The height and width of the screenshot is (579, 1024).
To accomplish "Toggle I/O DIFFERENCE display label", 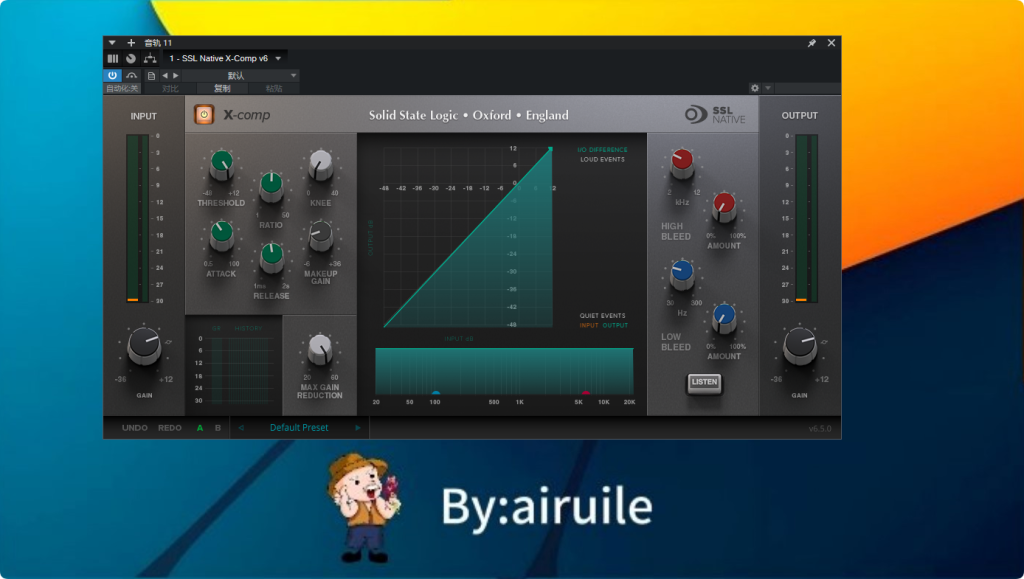I will tap(601, 150).
